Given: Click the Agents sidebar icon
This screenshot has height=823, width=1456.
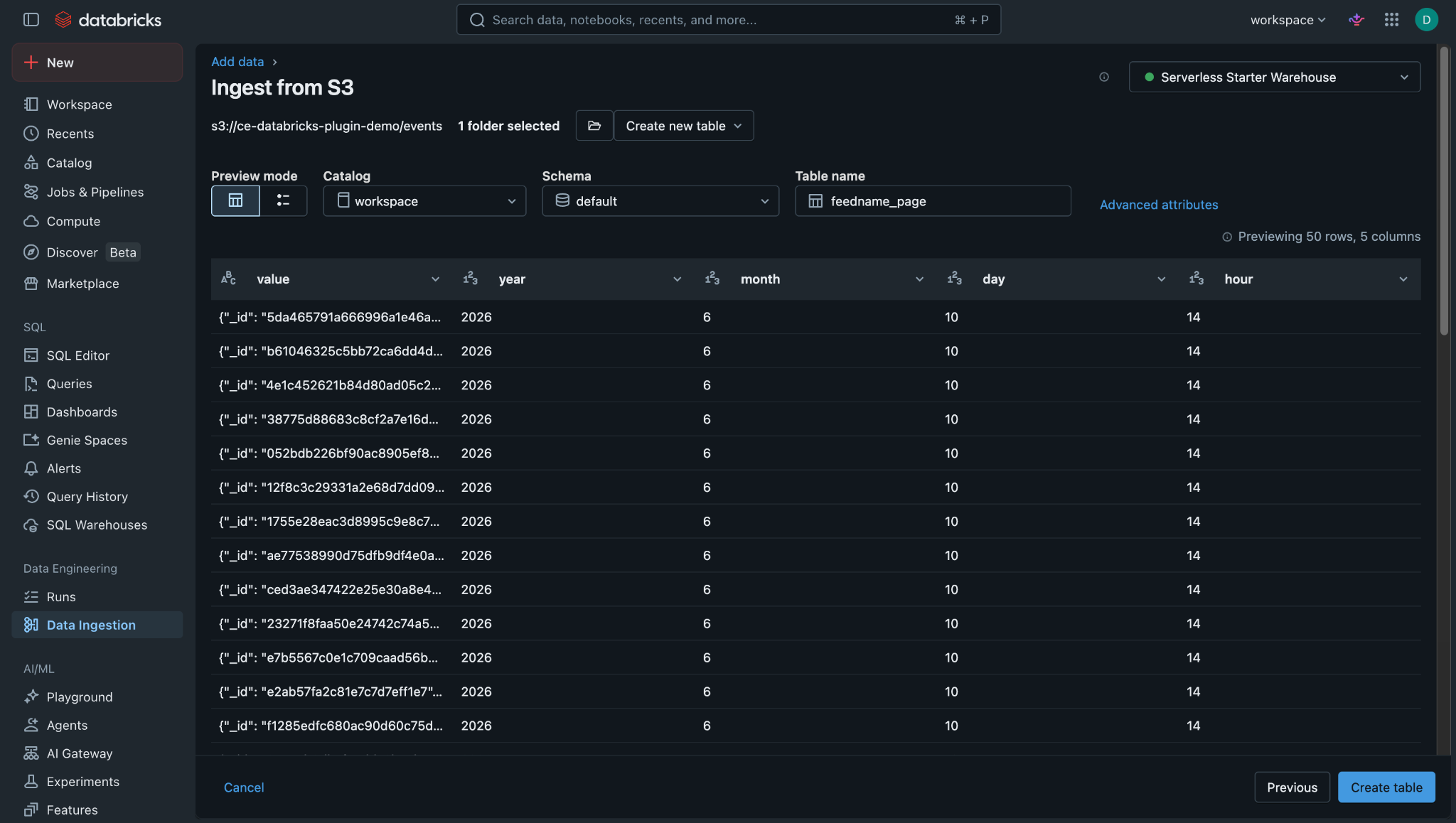Looking at the screenshot, I should [31, 725].
